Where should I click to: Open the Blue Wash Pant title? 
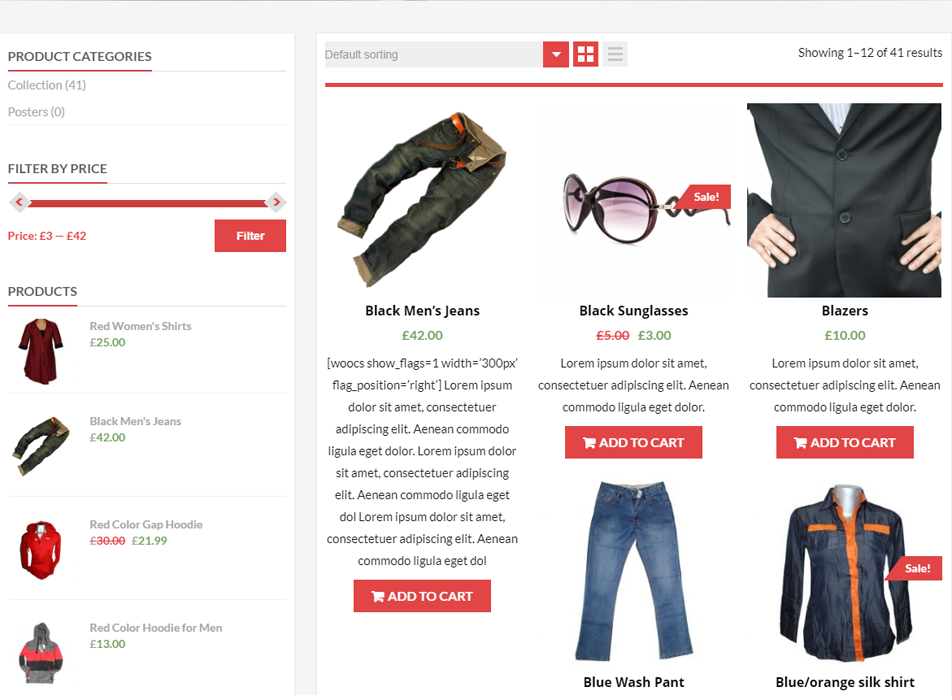(x=633, y=682)
